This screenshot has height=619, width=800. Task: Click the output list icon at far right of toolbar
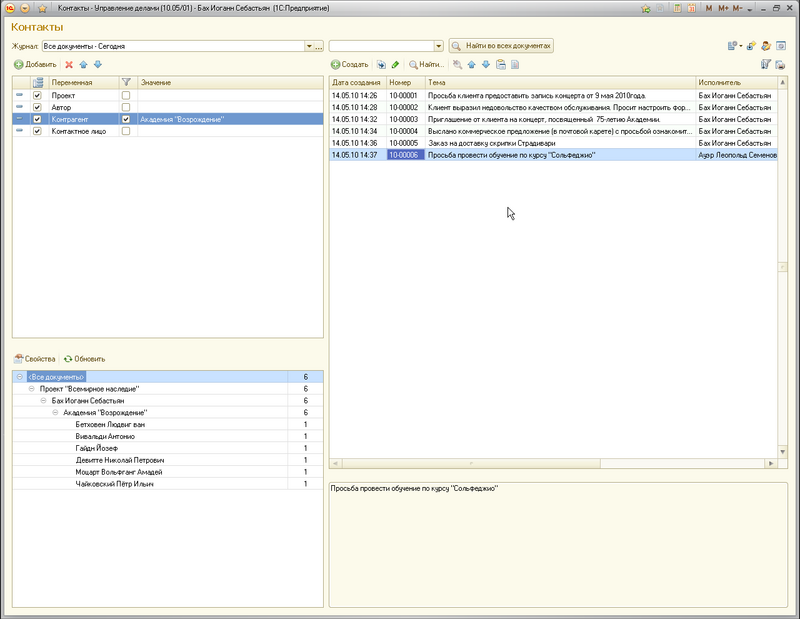pyautogui.click(x=780, y=64)
